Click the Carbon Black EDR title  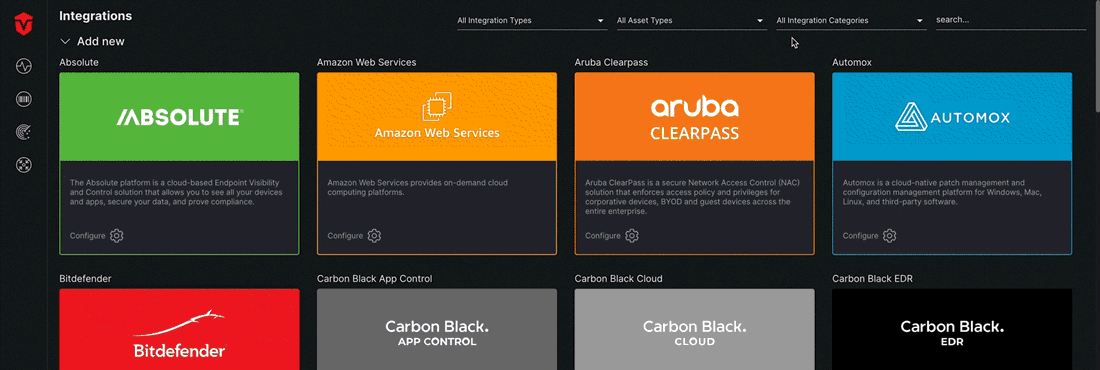[x=872, y=279]
